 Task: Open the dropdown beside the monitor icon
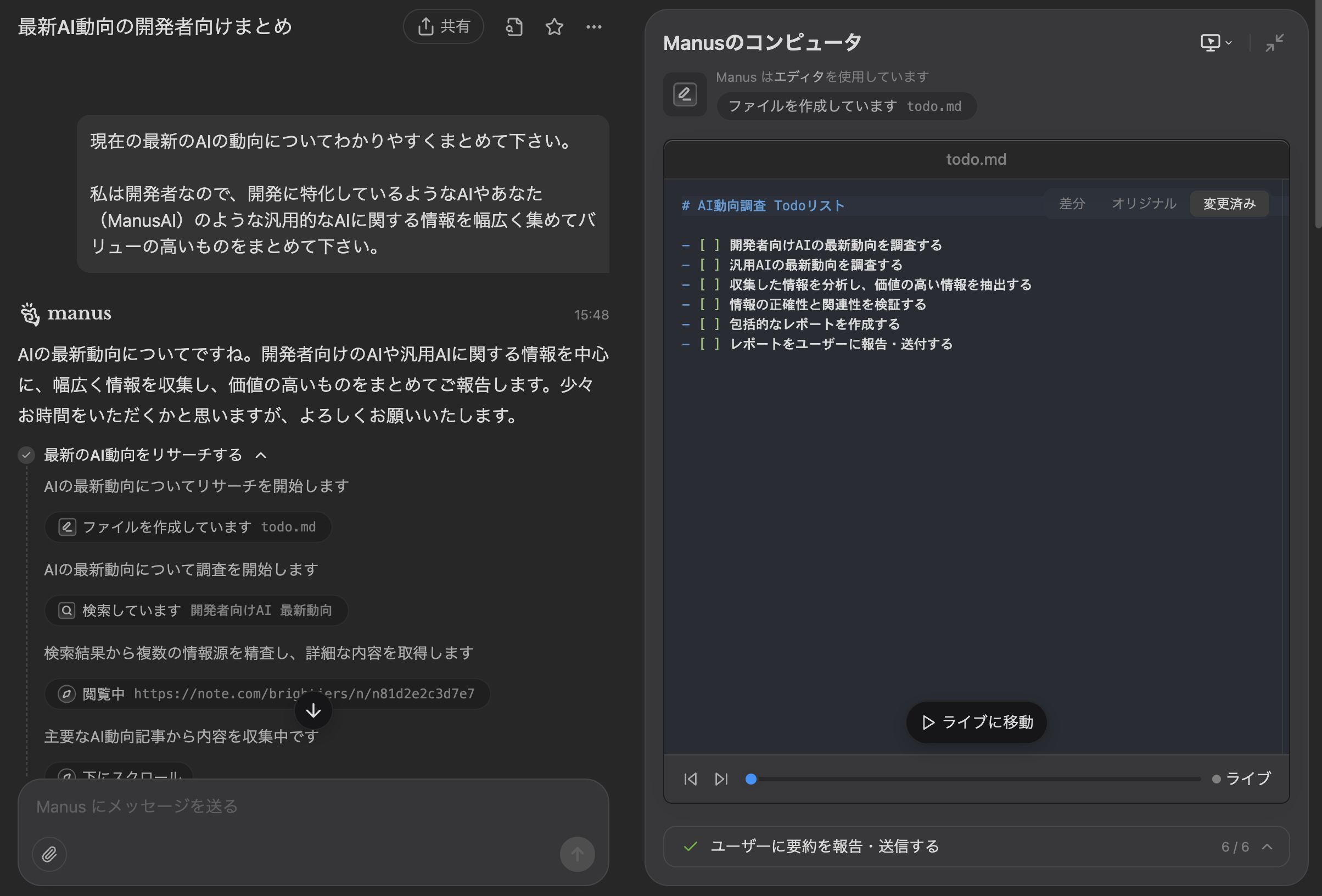pos(1229,42)
